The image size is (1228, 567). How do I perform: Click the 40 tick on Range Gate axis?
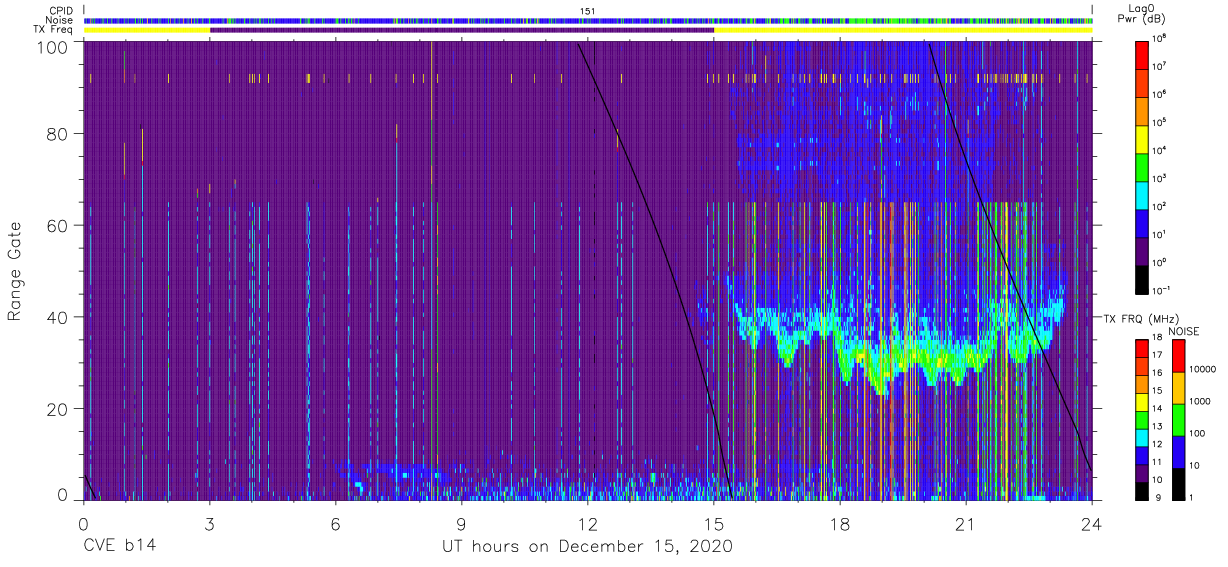pos(57,317)
